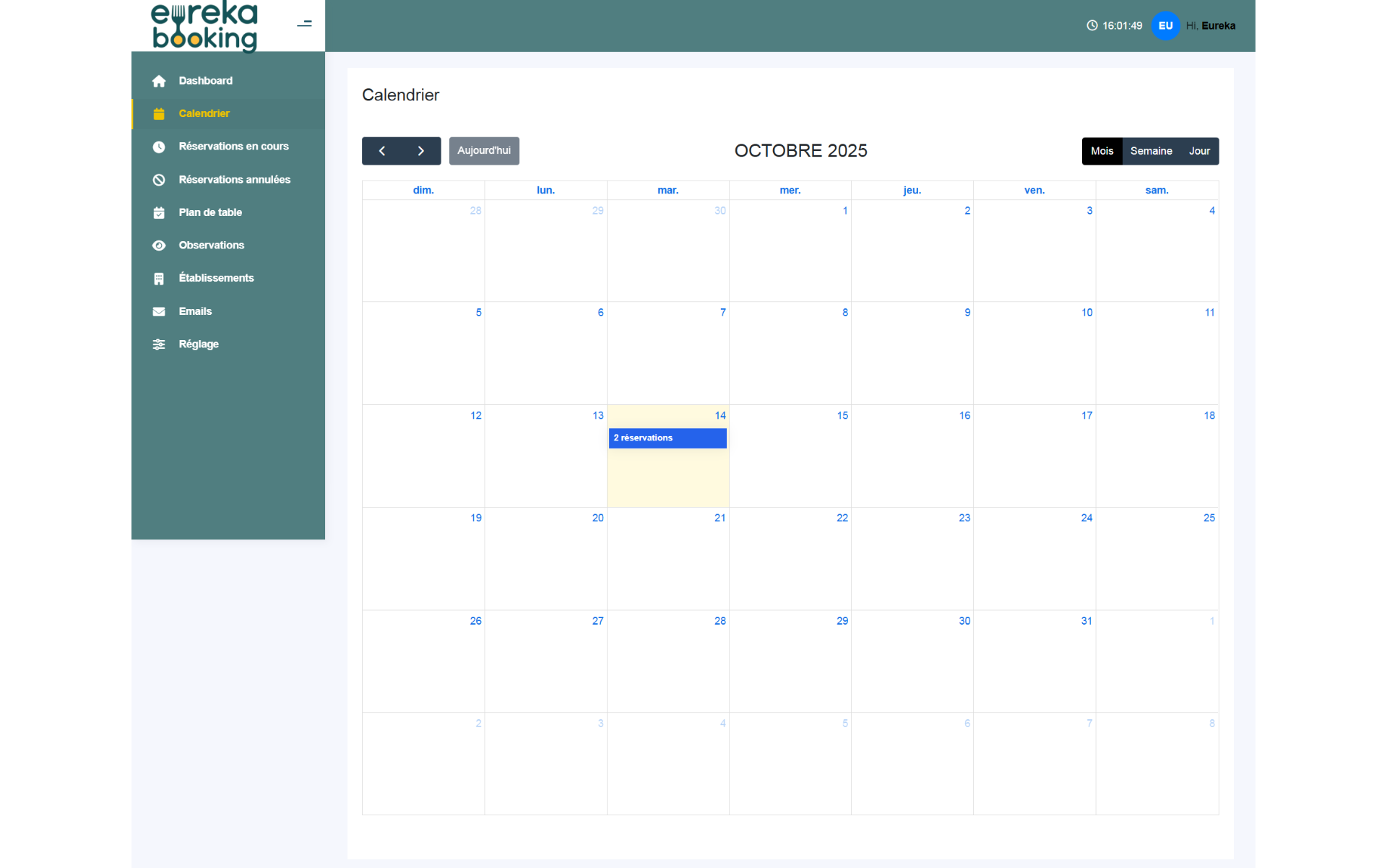Switch the calendar to Jour view
1387x868 pixels.
(1199, 151)
